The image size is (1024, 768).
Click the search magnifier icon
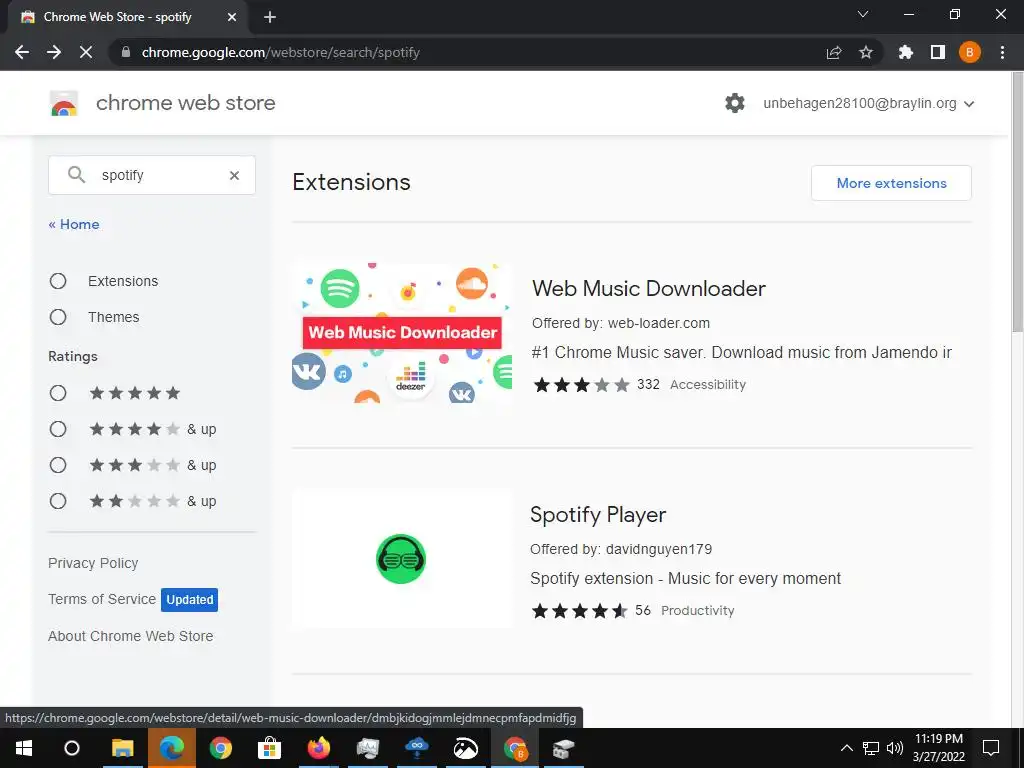click(76, 174)
